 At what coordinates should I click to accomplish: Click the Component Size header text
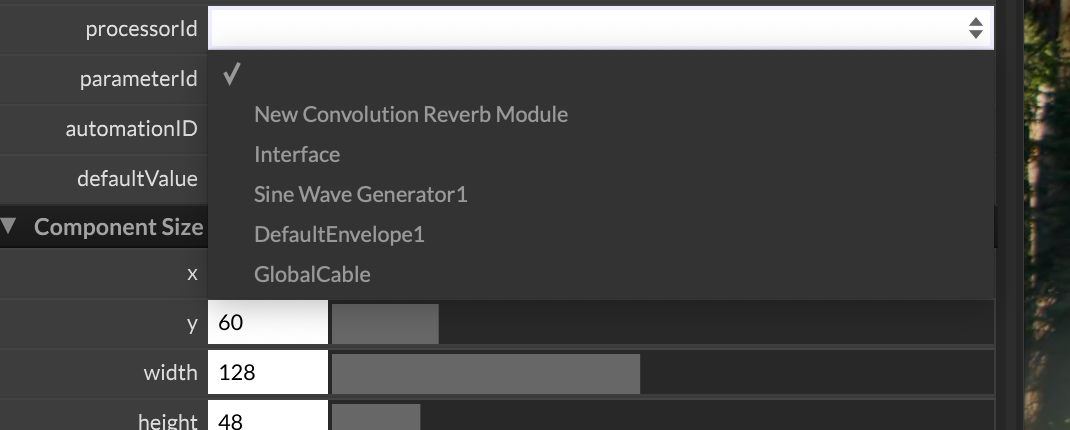point(119,227)
